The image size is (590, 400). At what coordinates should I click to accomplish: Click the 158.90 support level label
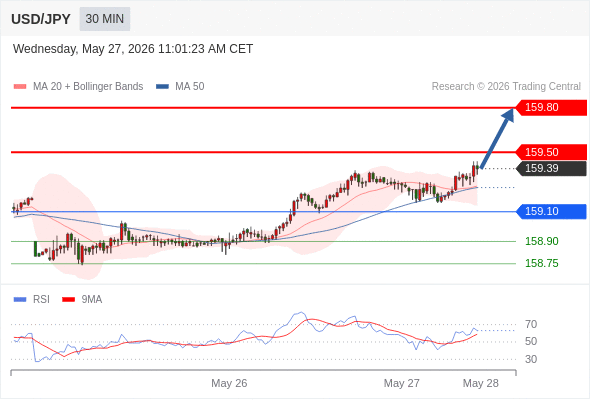pyautogui.click(x=541, y=241)
